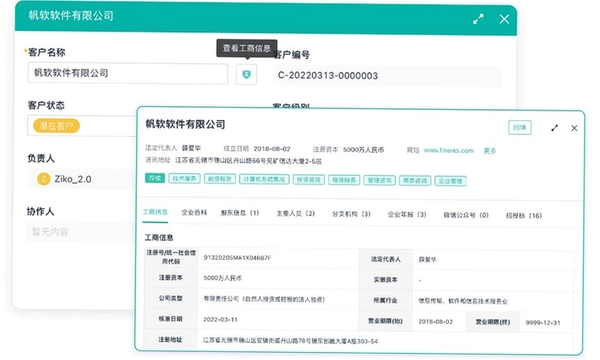Open the 招投标 (16) tab
600x360 pixels.
click(524, 215)
